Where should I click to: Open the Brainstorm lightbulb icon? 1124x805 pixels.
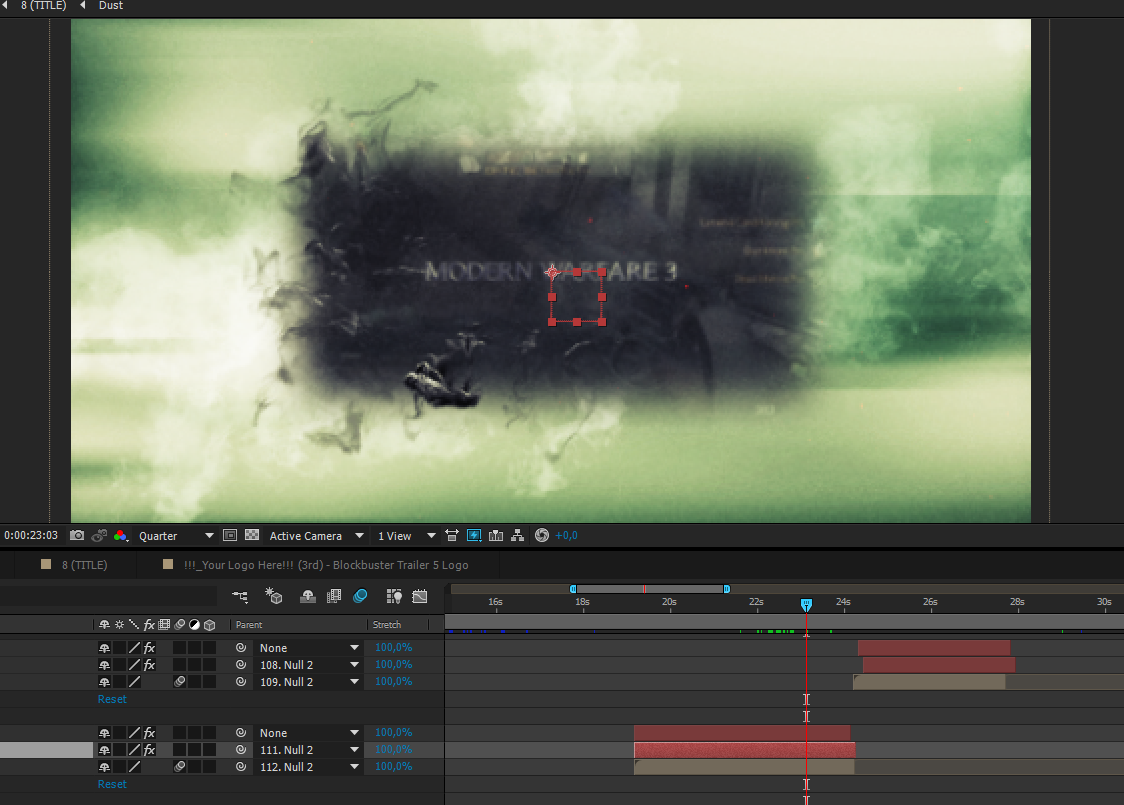click(x=394, y=596)
